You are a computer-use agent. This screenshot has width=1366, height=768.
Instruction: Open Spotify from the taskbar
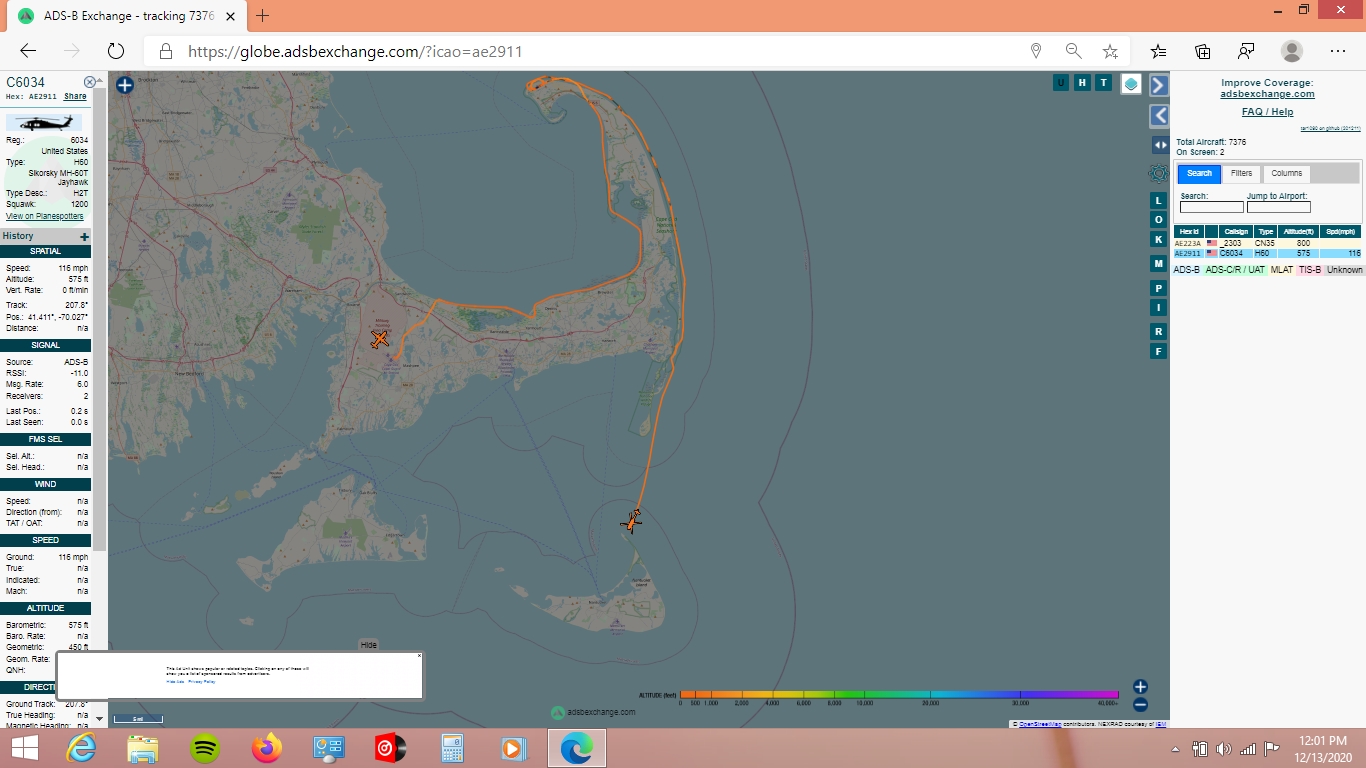tap(205, 748)
